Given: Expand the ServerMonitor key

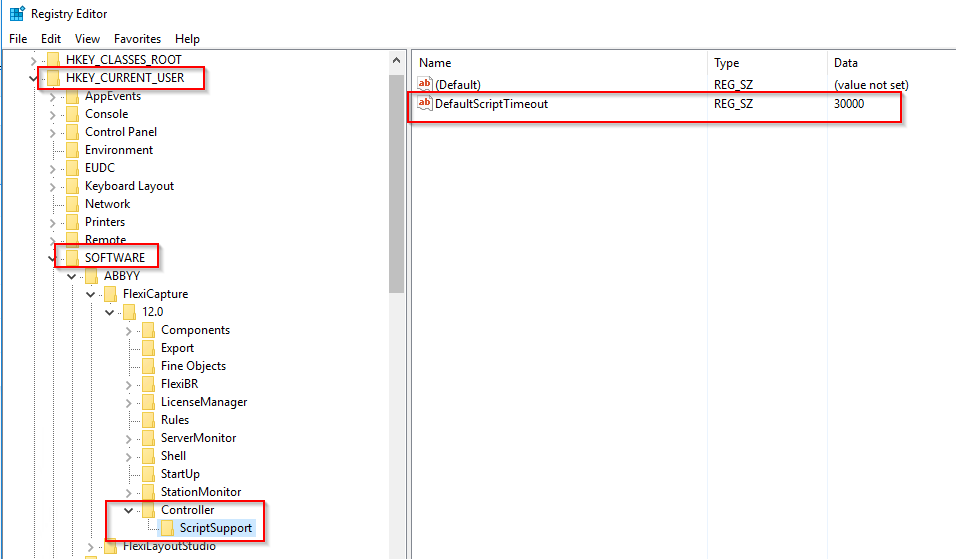Looking at the screenshot, I should click(129, 439).
